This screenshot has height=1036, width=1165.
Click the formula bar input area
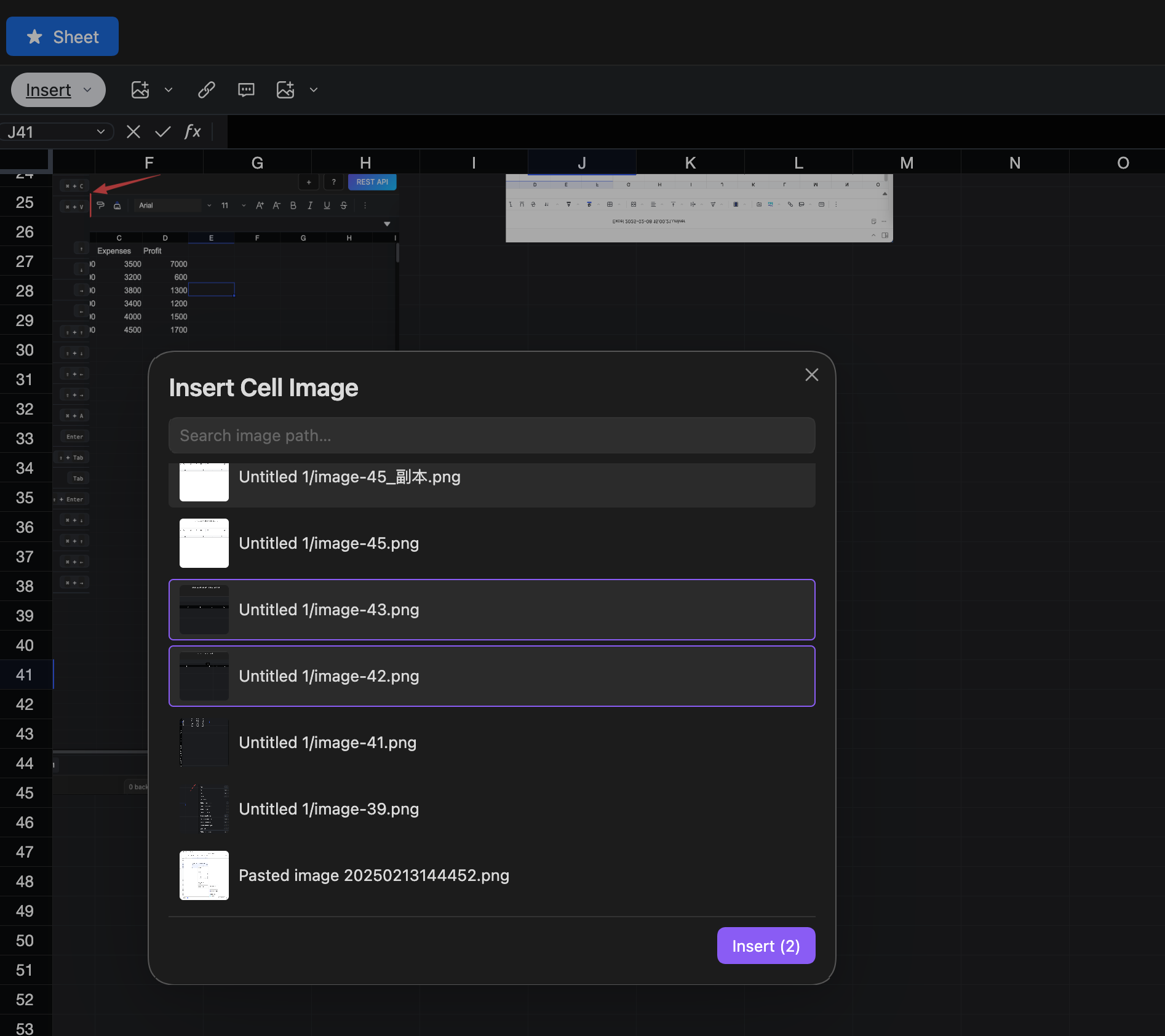click(696, 132)
